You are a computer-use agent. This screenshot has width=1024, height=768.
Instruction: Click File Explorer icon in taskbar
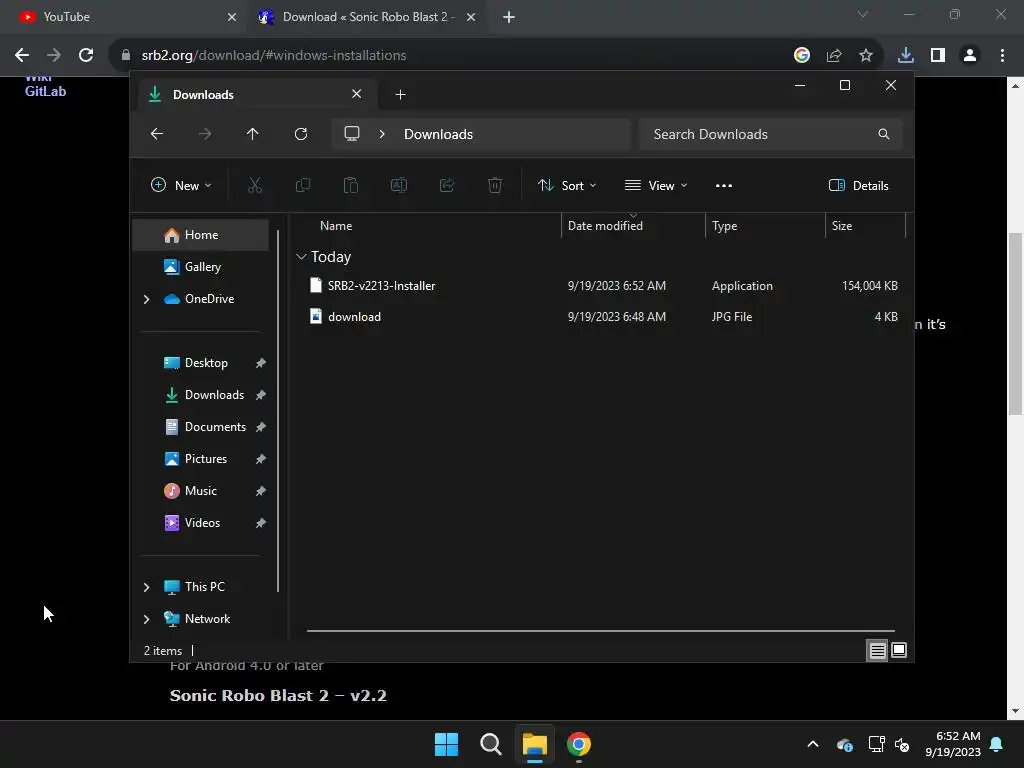coord(534,744)
